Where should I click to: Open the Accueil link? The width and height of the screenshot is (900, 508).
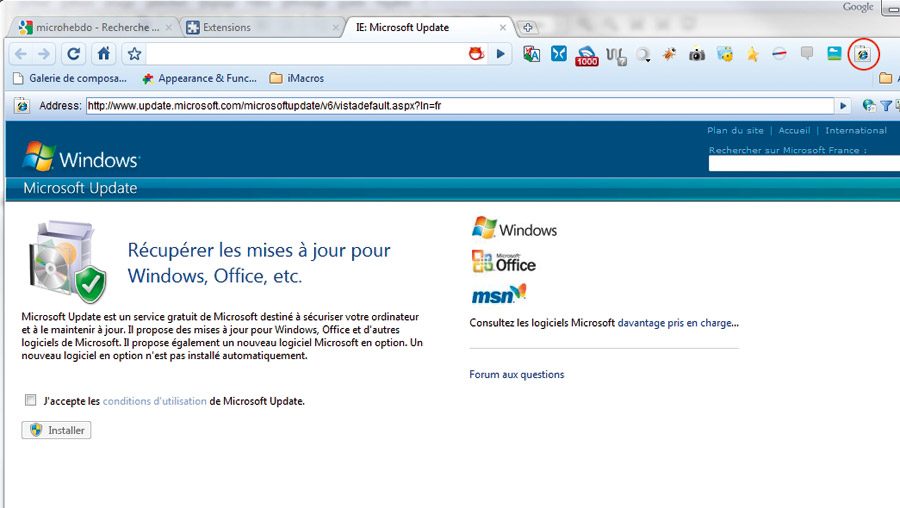coord(794,130)
